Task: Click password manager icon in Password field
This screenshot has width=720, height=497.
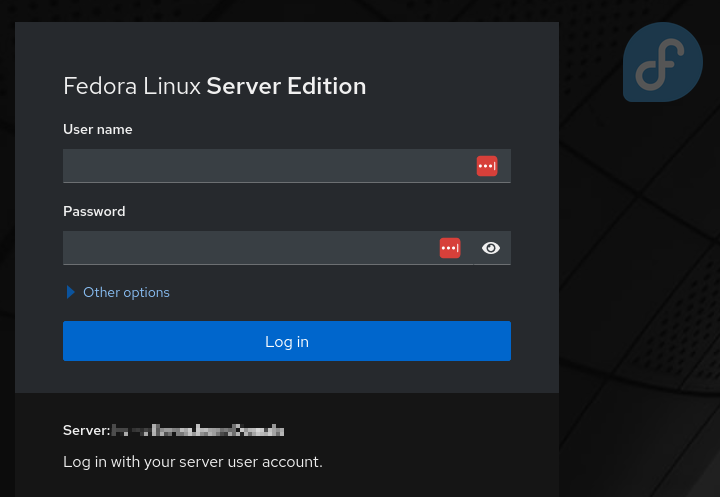Action: pos(450,248)
